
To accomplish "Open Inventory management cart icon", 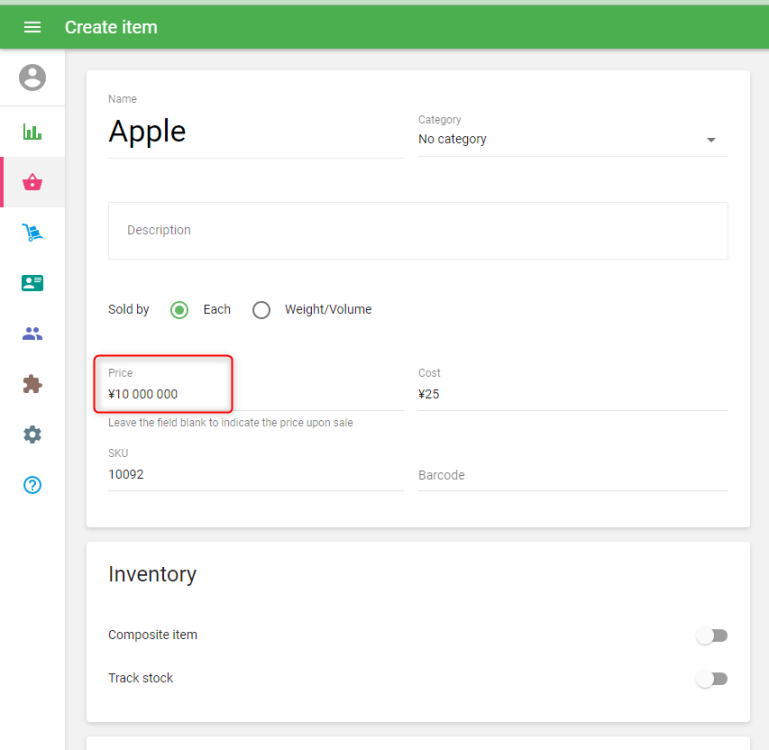I will (32, 233).
